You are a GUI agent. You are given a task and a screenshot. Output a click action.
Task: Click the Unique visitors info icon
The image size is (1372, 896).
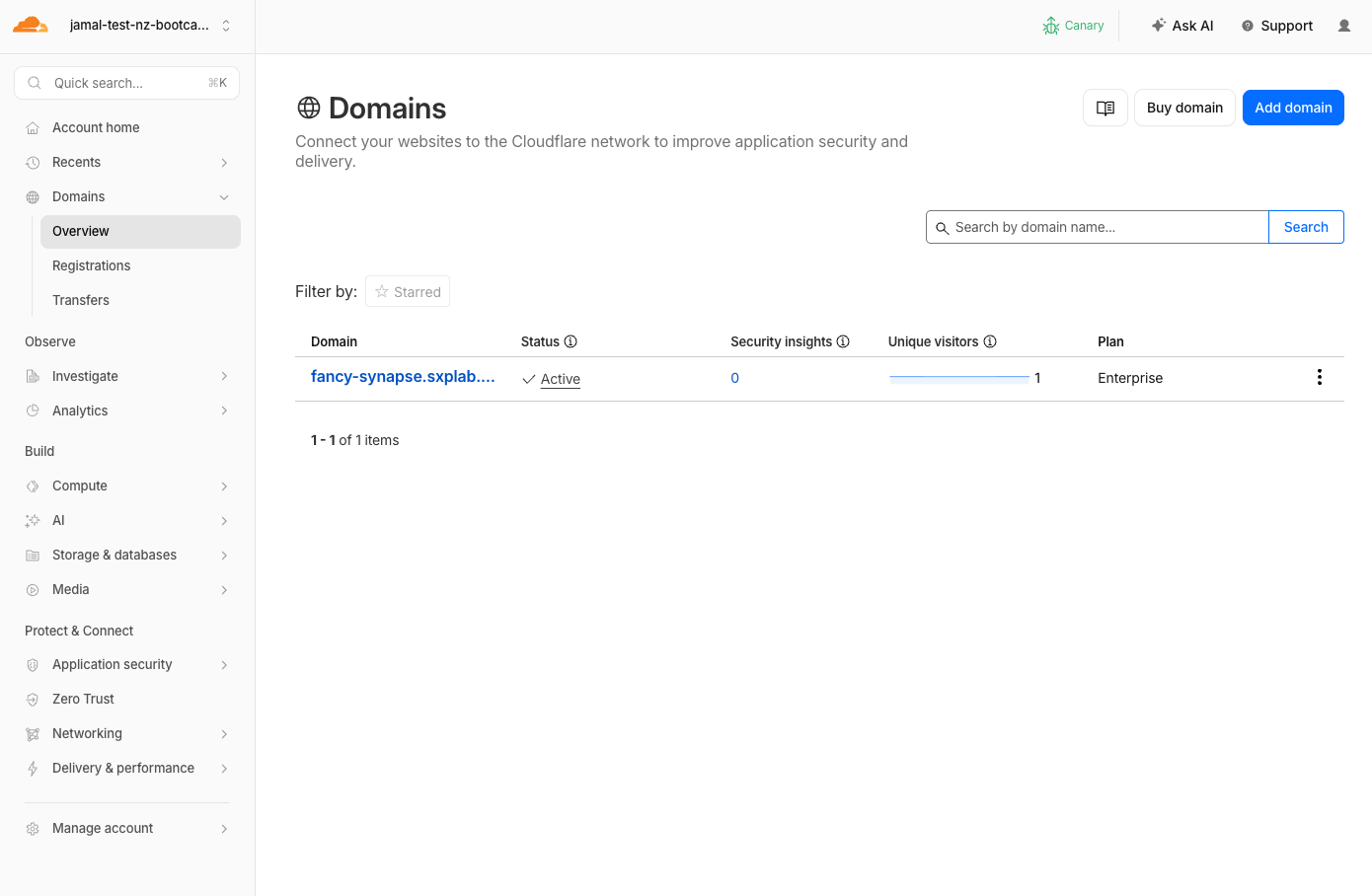pyautogui.click(x=990, y=341)
